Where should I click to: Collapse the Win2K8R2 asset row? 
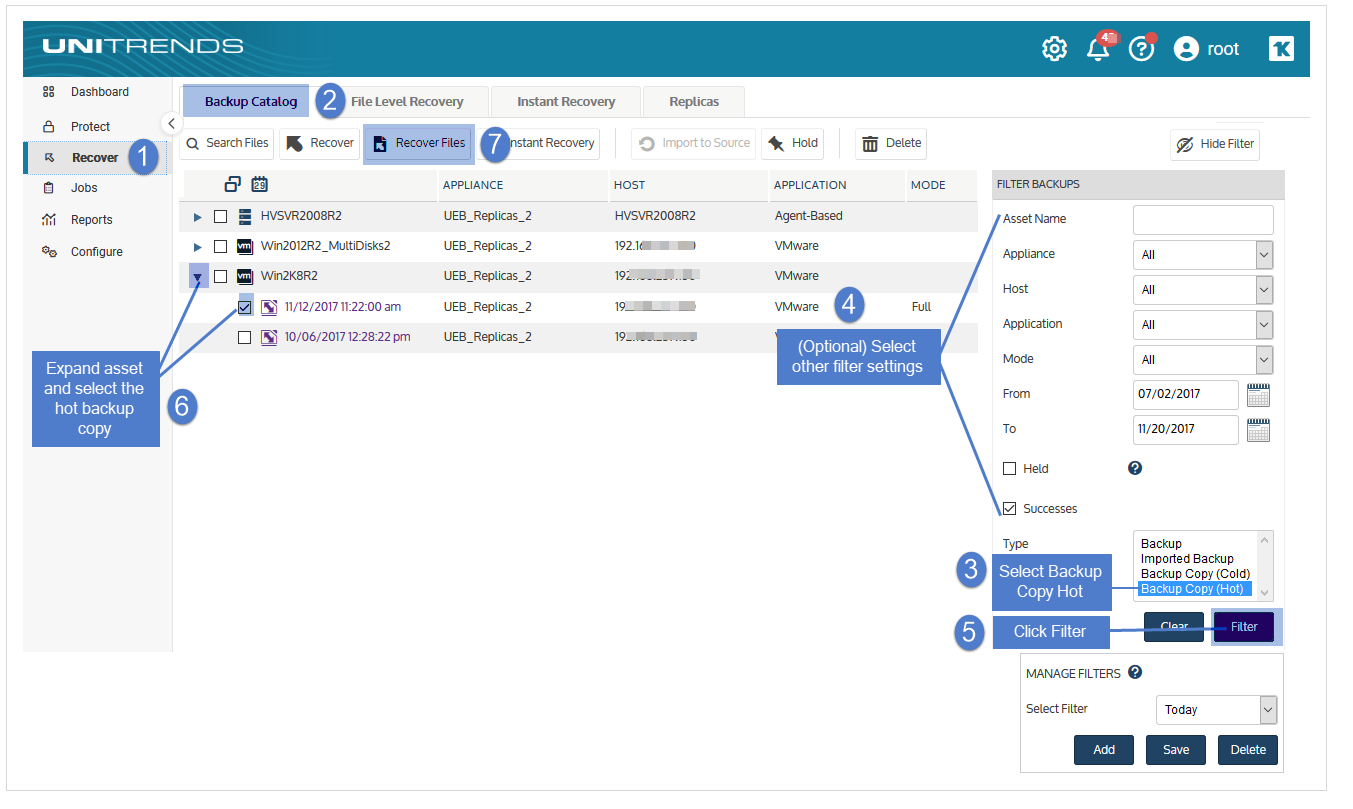(198, 277)
